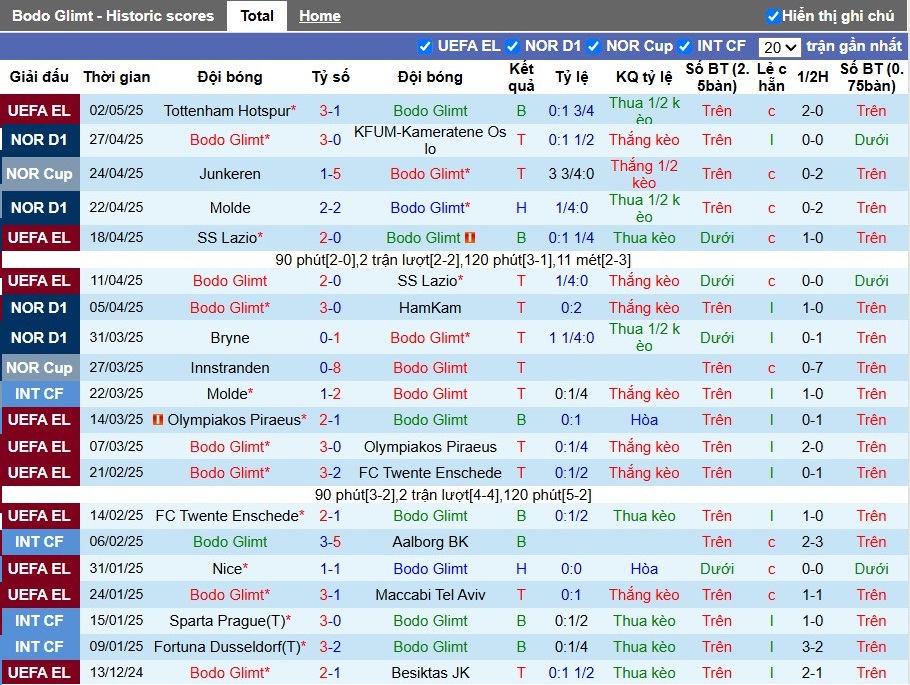
Task: Click the red card icon beside Olympiakos Piraeus on 14/03/25
Action: coord(157,419)
